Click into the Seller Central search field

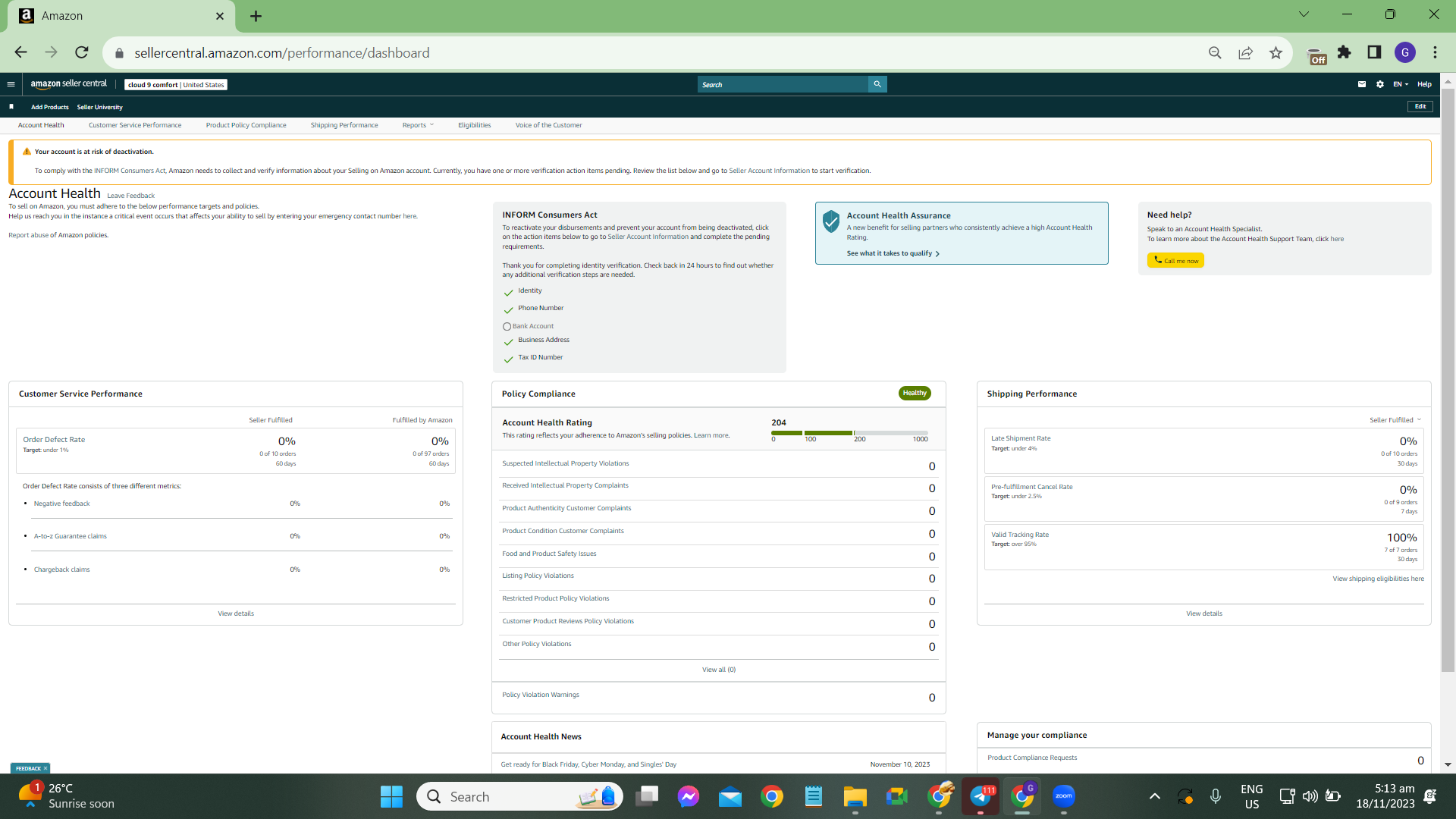(x=783, y=84)
